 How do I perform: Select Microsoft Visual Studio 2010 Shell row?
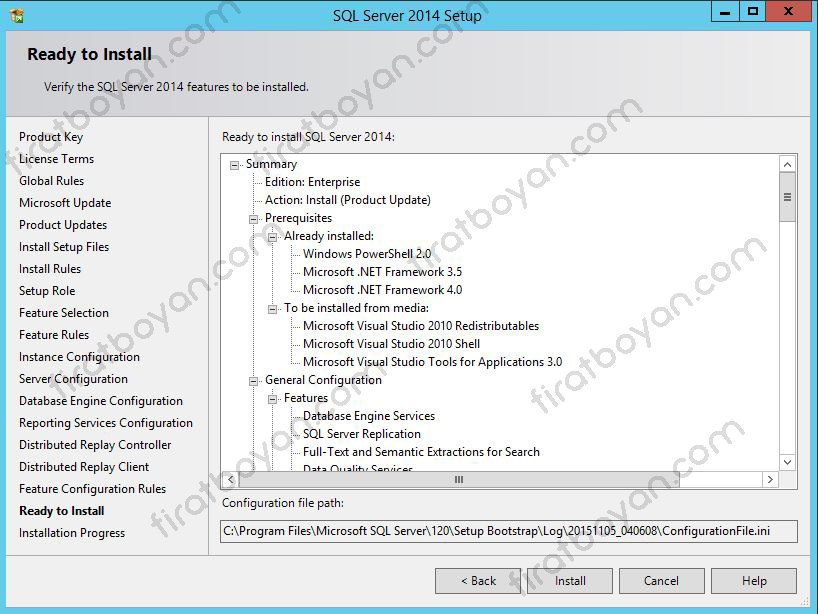click(x=391, y=344)
